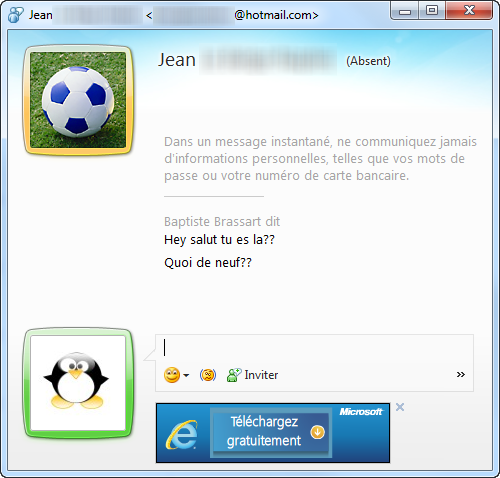Click the orange download arrow icon in ad

317,432
